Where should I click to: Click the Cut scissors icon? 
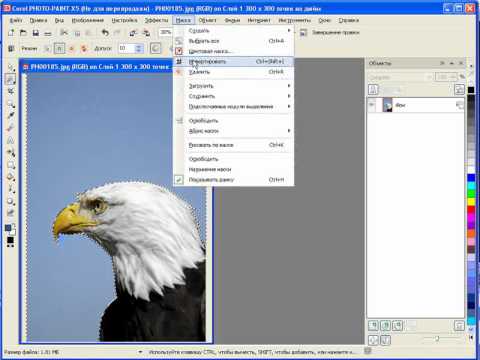coord(64,33)
